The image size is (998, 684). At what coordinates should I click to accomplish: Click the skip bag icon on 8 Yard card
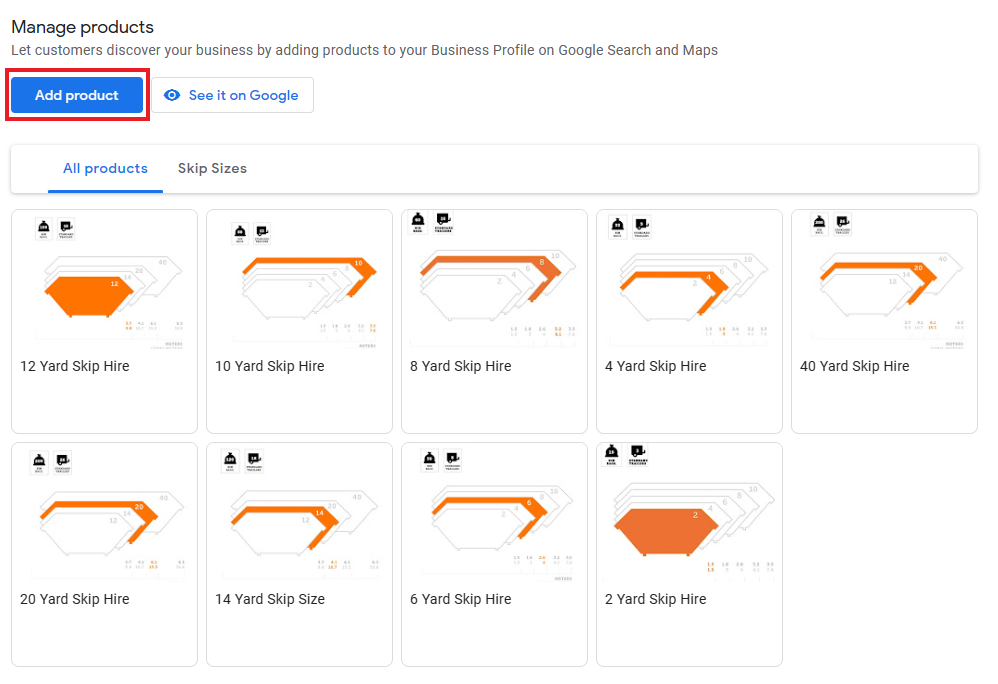click(417, 222)
